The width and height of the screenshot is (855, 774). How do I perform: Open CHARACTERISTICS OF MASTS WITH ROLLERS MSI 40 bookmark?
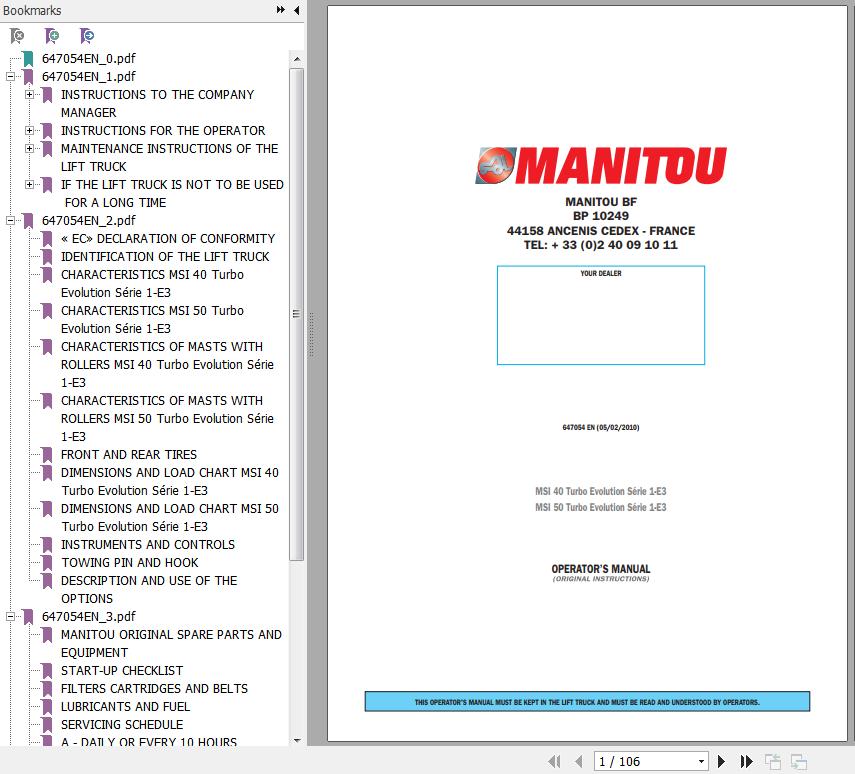(x=167, y=364)
